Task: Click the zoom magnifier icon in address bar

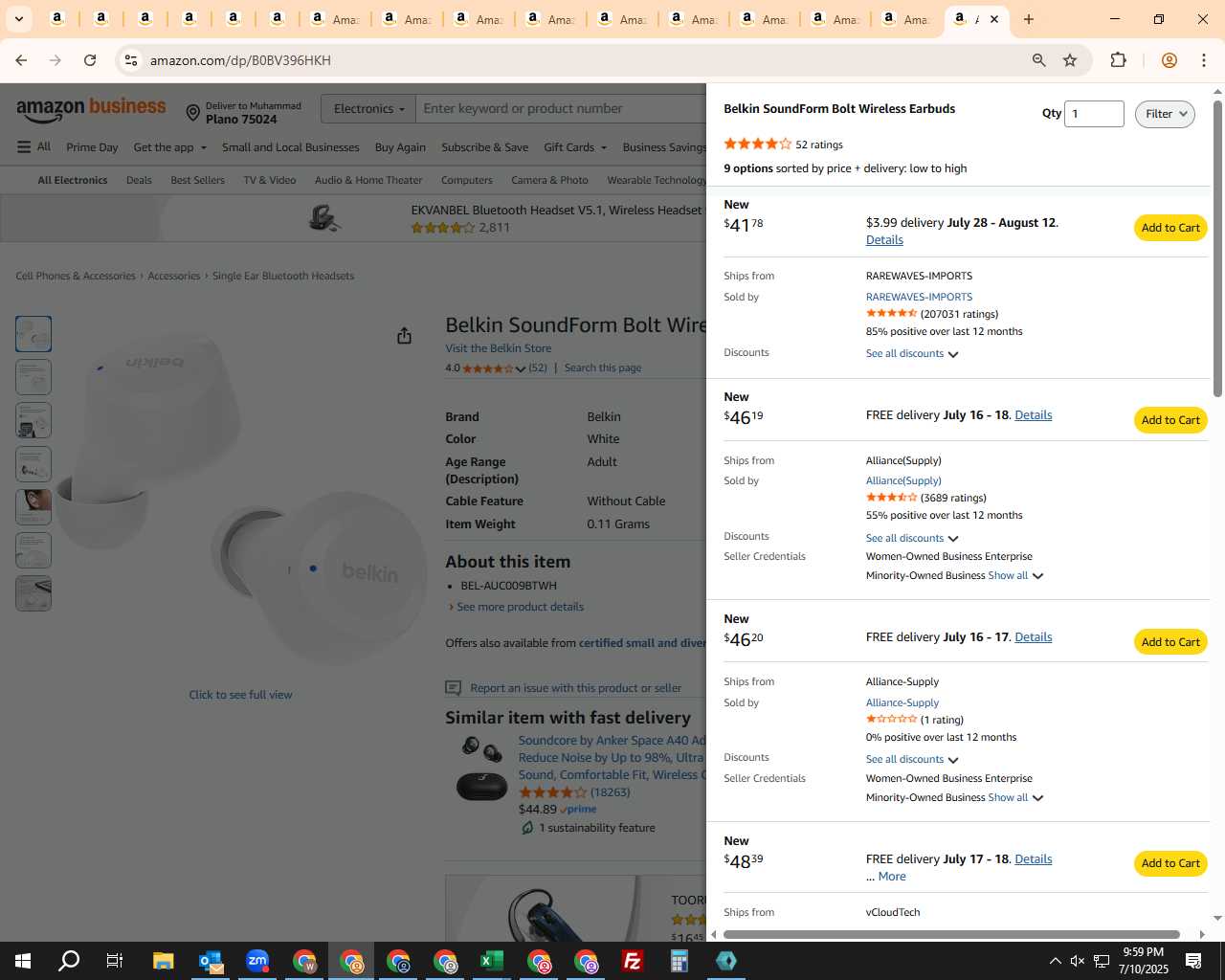Action: pos(1038,60)
